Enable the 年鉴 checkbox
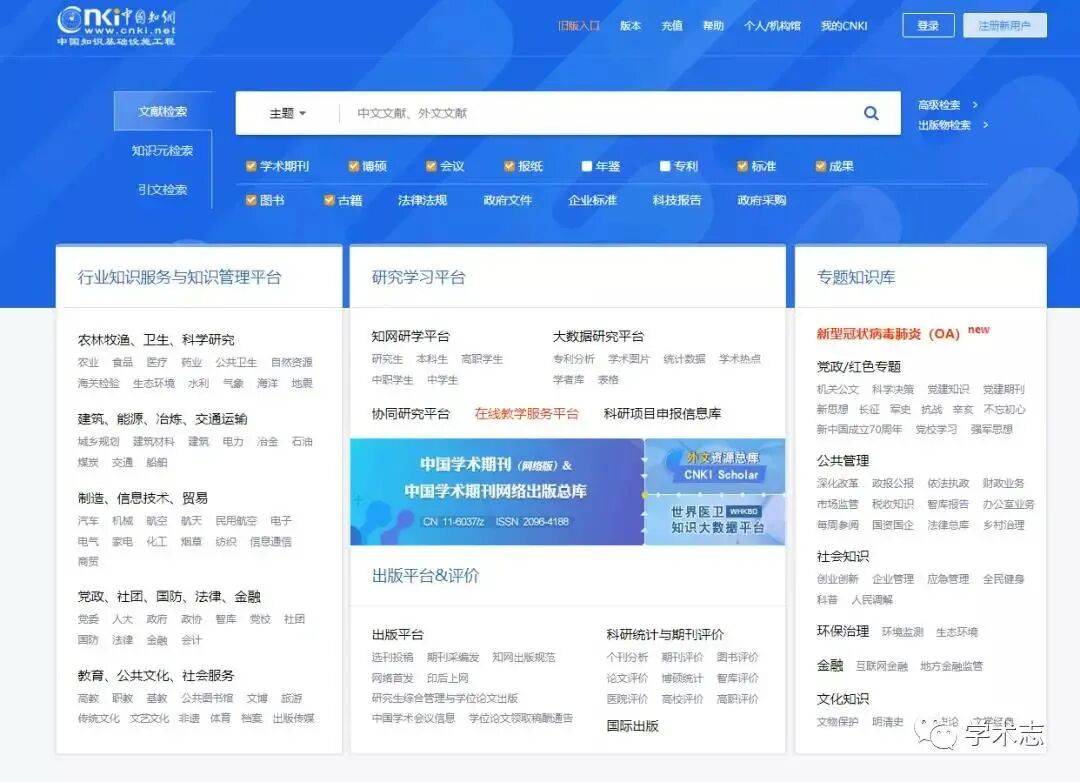 (587, 166)
